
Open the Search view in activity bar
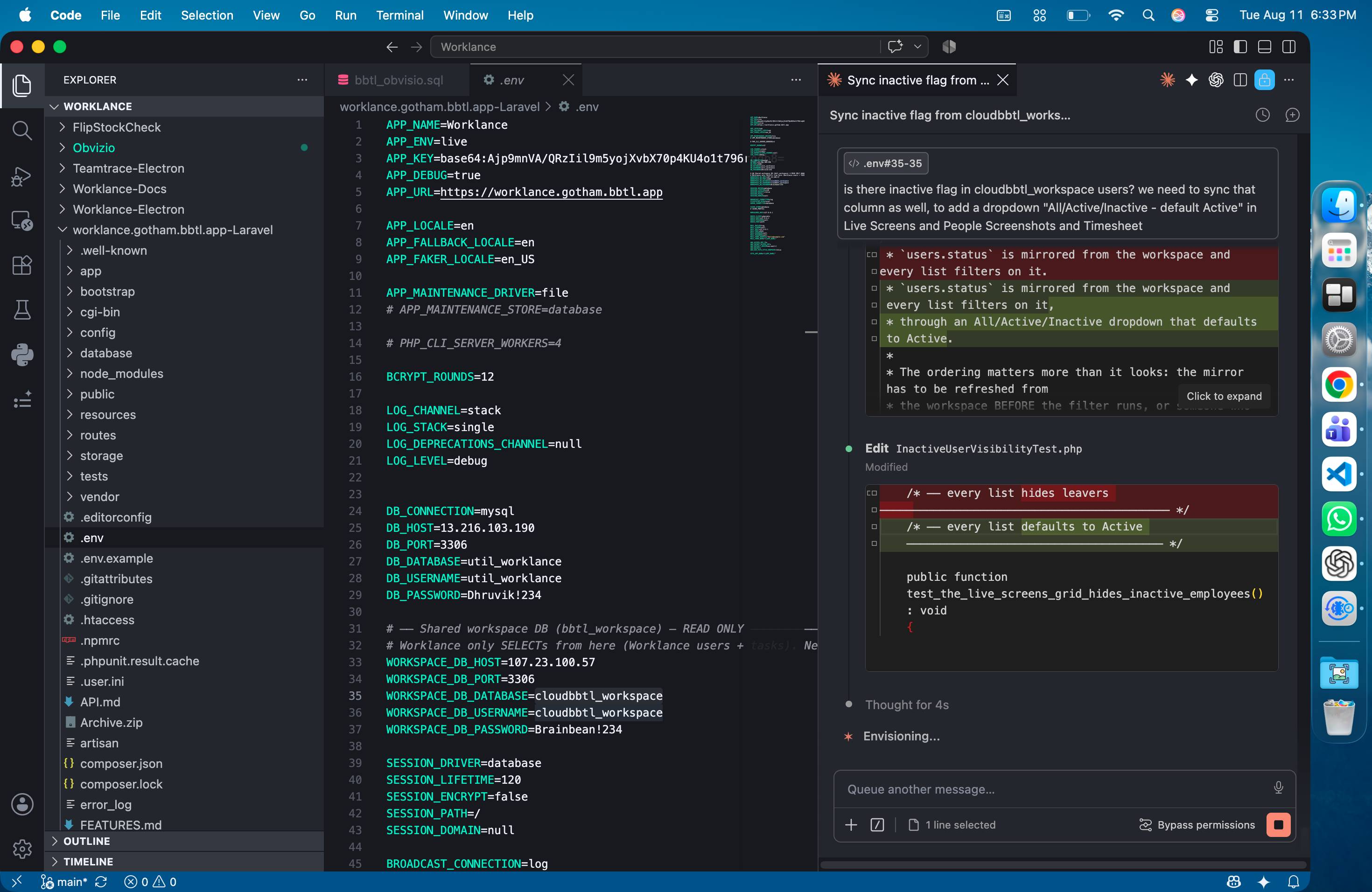click(22, 130)
